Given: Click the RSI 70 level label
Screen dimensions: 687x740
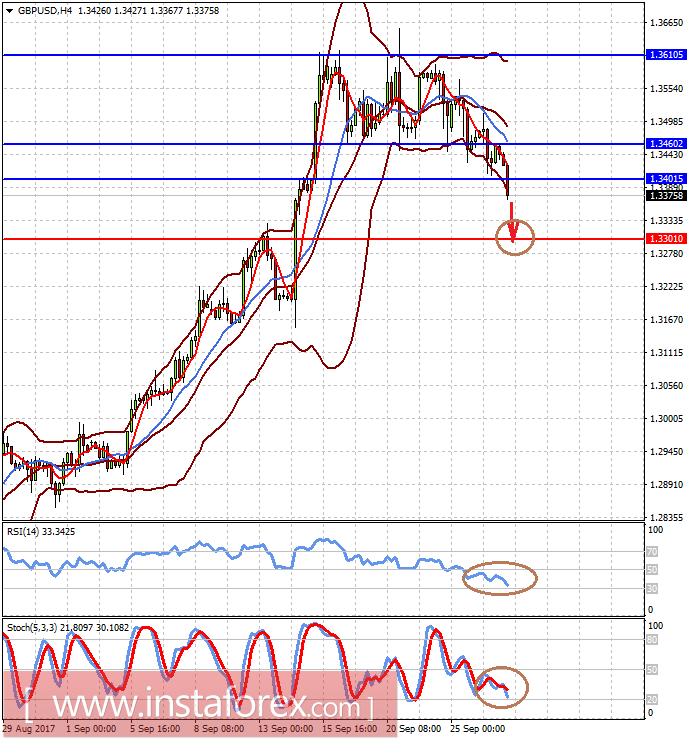Looking at the screenshot, I should click(x=652, y=551).
